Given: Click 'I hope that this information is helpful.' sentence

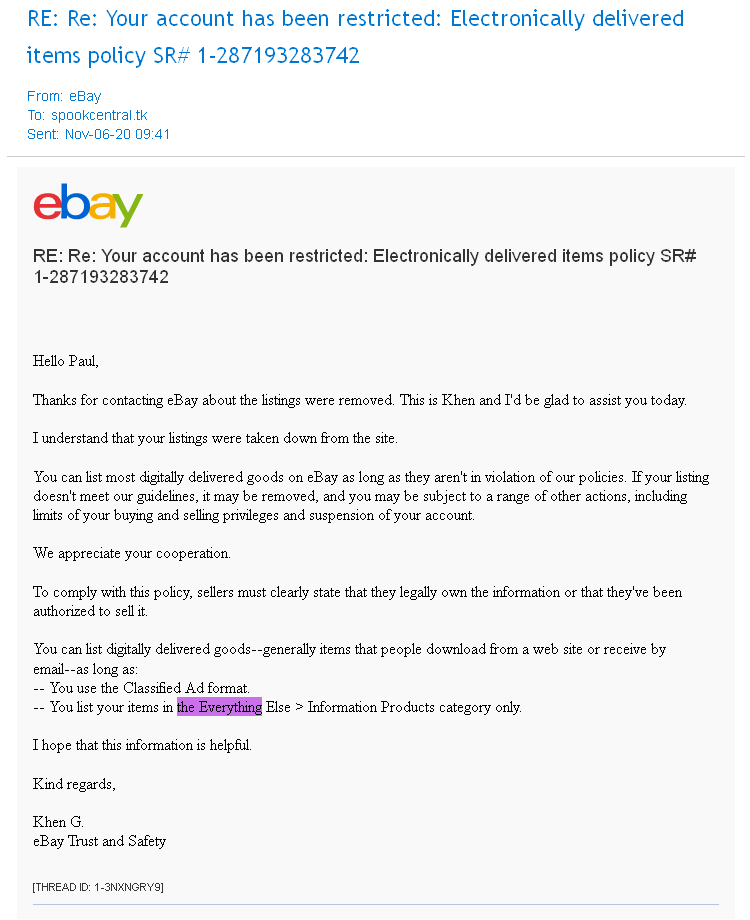Looking at the screenshot, I should tap(142, 745).
